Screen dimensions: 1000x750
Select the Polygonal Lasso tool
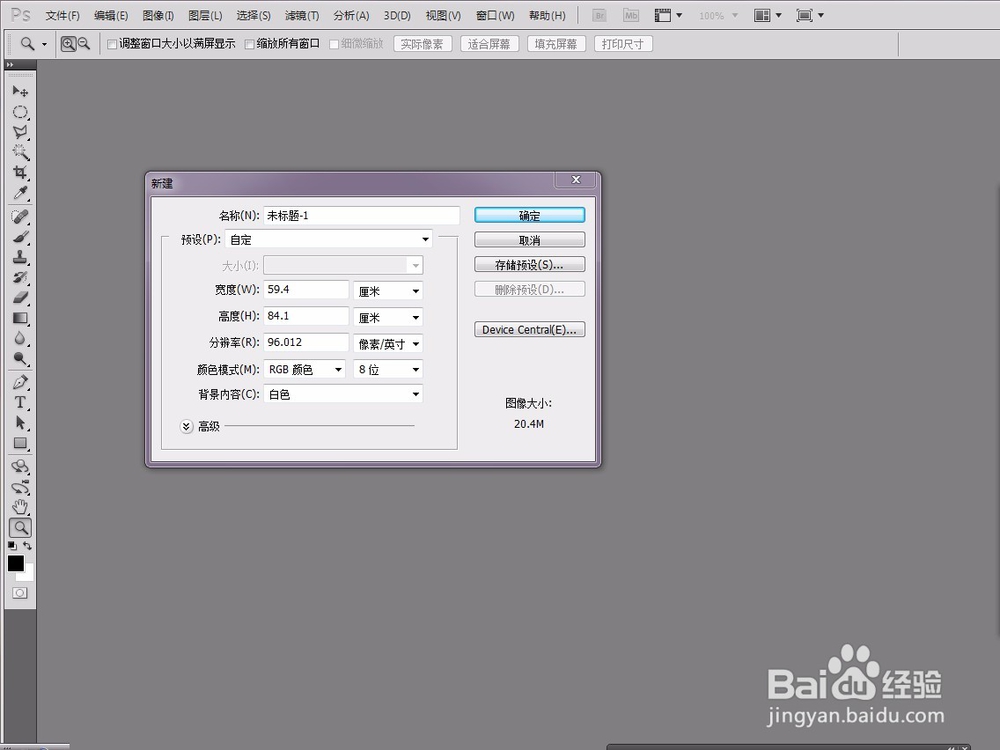pos(20,132)
